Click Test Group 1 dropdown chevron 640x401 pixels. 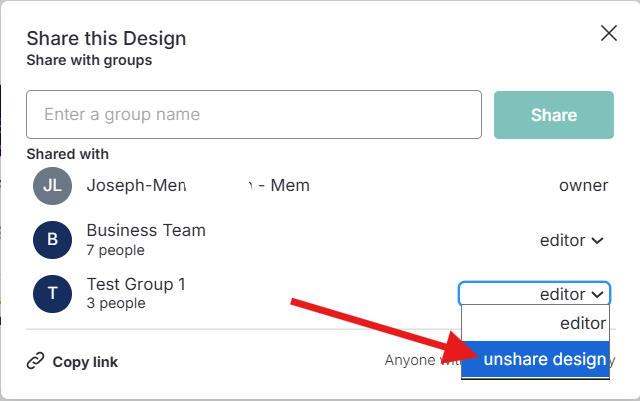tap(598, 294)
